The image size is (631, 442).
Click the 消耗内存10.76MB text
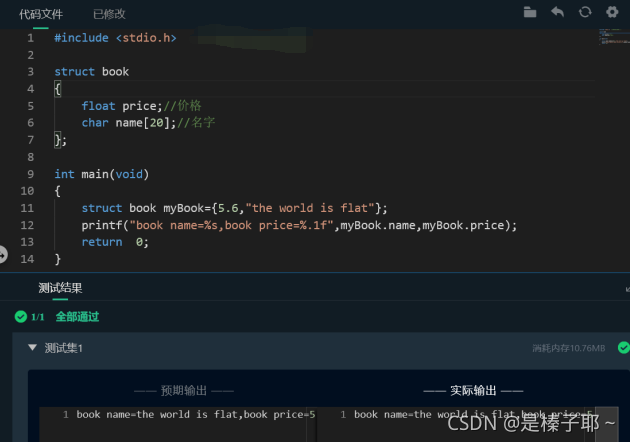pos(569,348)
